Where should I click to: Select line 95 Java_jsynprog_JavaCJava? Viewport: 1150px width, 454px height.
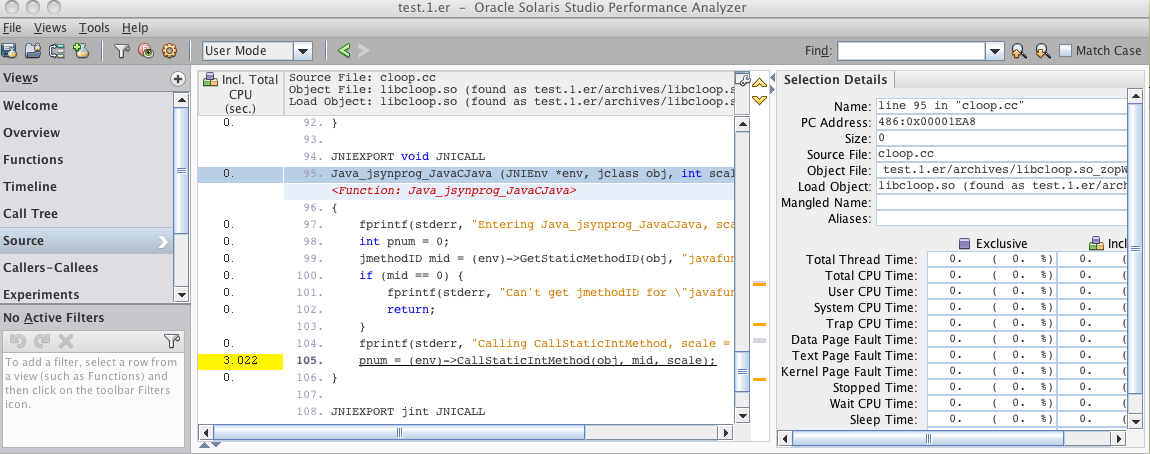tap(509, 174)
